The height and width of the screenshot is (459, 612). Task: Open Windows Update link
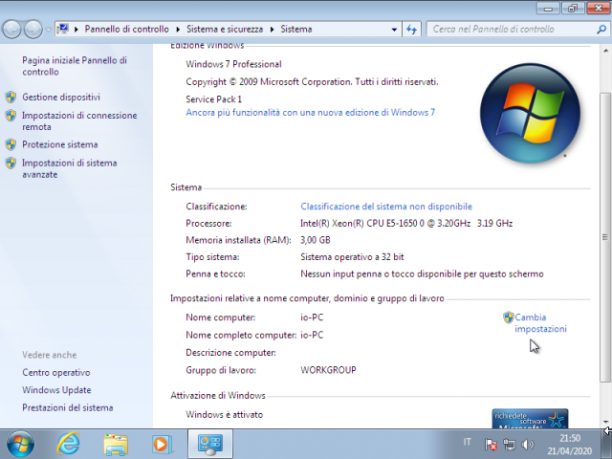pyautogui.click(x=57, y=390)
